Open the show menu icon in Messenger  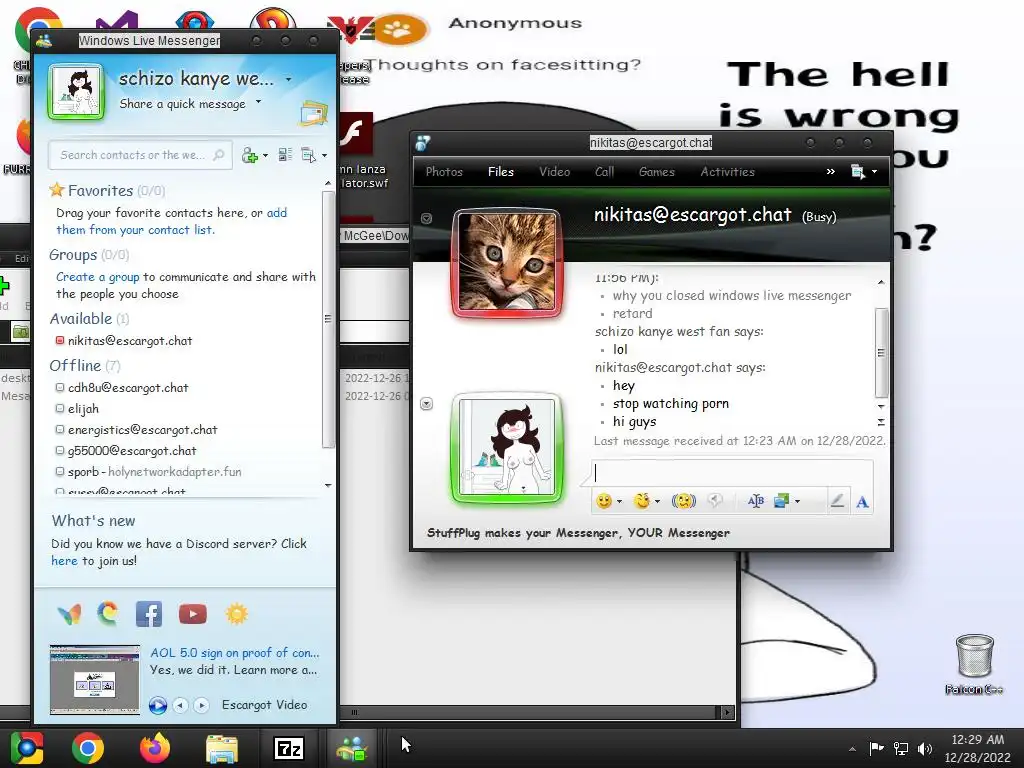[x=308, y=155]
